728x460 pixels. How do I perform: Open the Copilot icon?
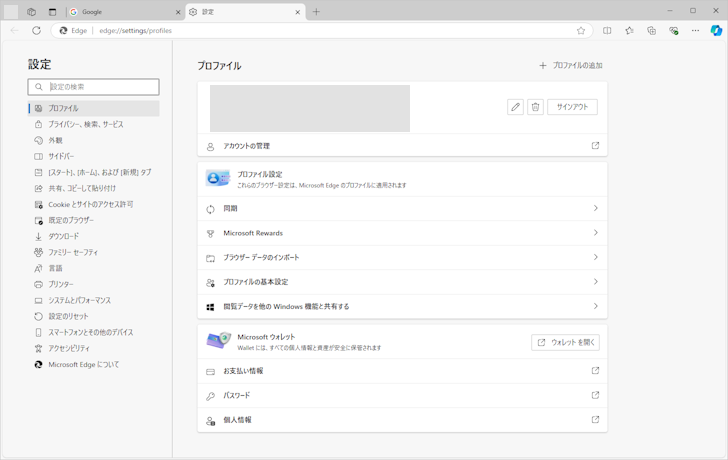click(x=716, y=31)
